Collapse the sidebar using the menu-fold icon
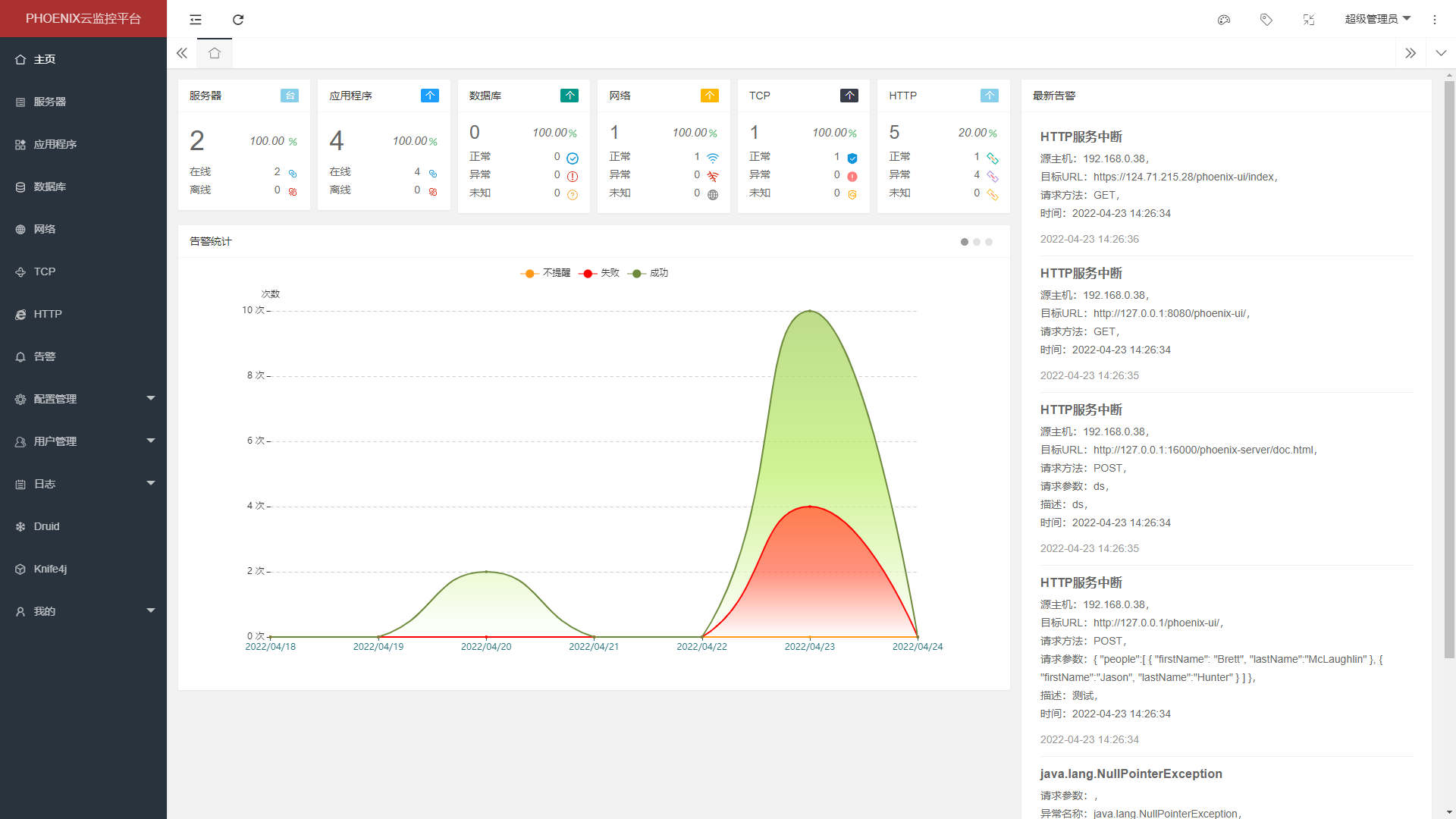Image resolution: width=1456 pixels, height=819 pixels. pos(196,20)
